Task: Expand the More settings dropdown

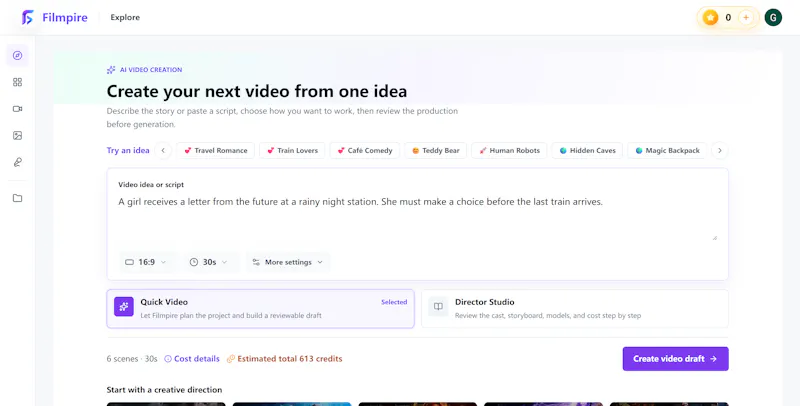Action: coord(288,262)
